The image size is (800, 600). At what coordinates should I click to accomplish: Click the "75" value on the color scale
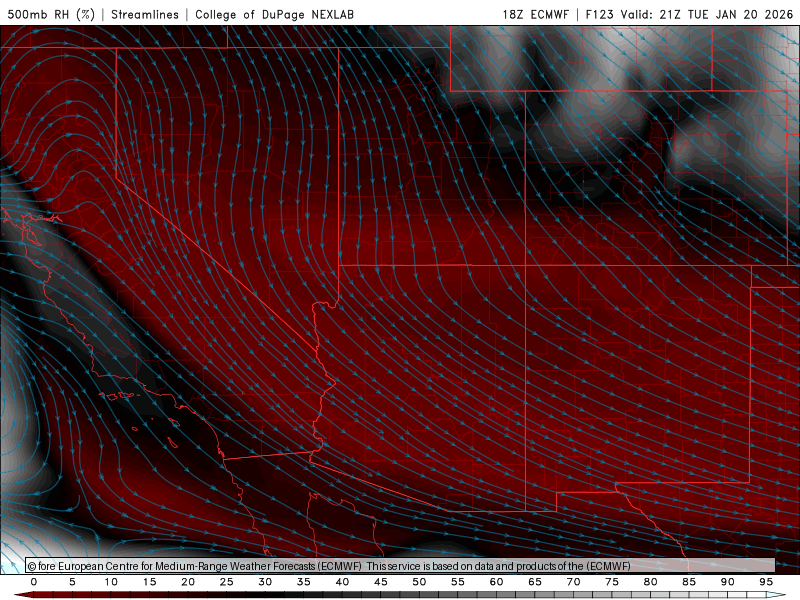(x=612, y=582)
